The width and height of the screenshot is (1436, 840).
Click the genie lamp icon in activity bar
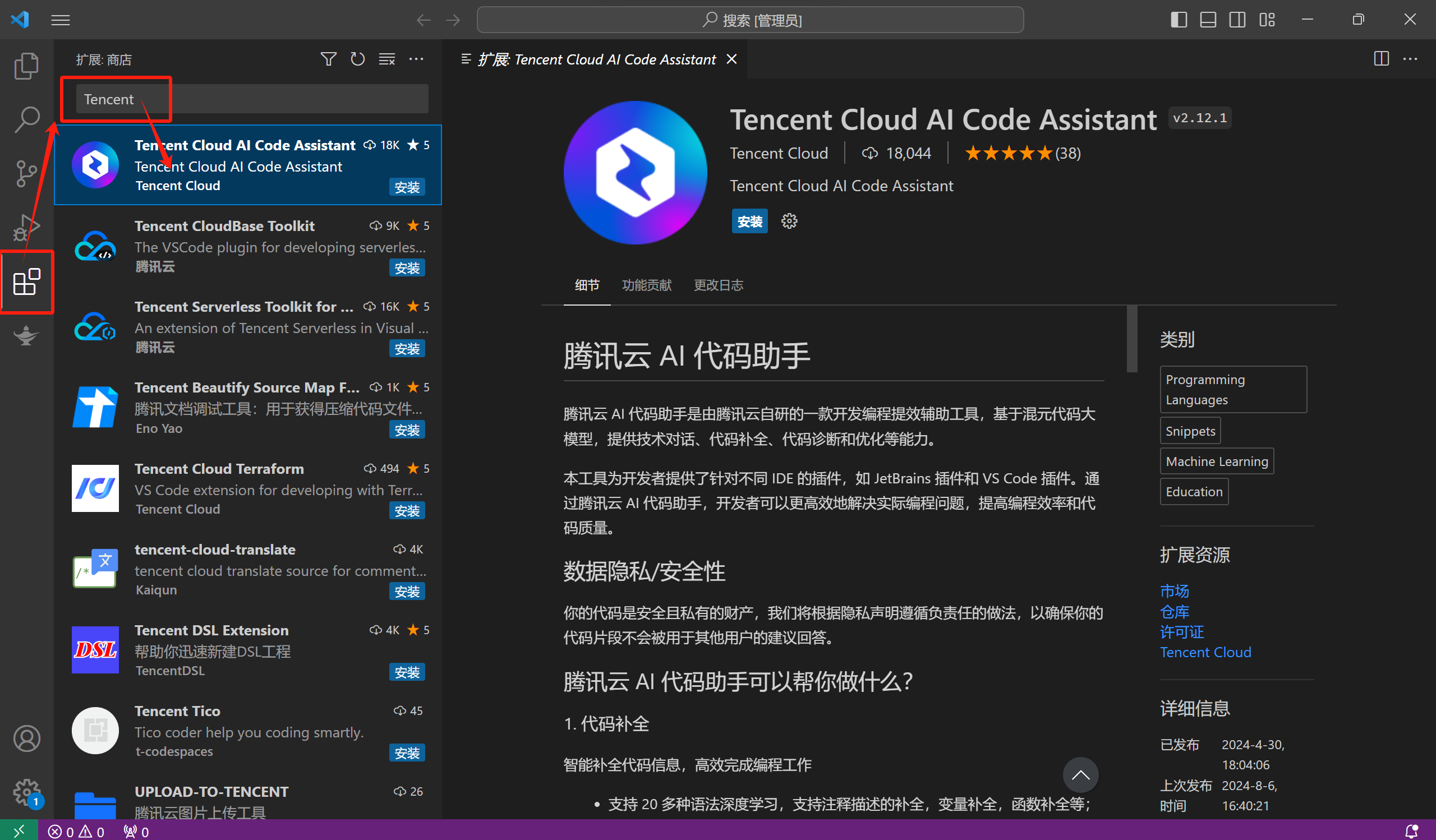click(x=26, y=335)
